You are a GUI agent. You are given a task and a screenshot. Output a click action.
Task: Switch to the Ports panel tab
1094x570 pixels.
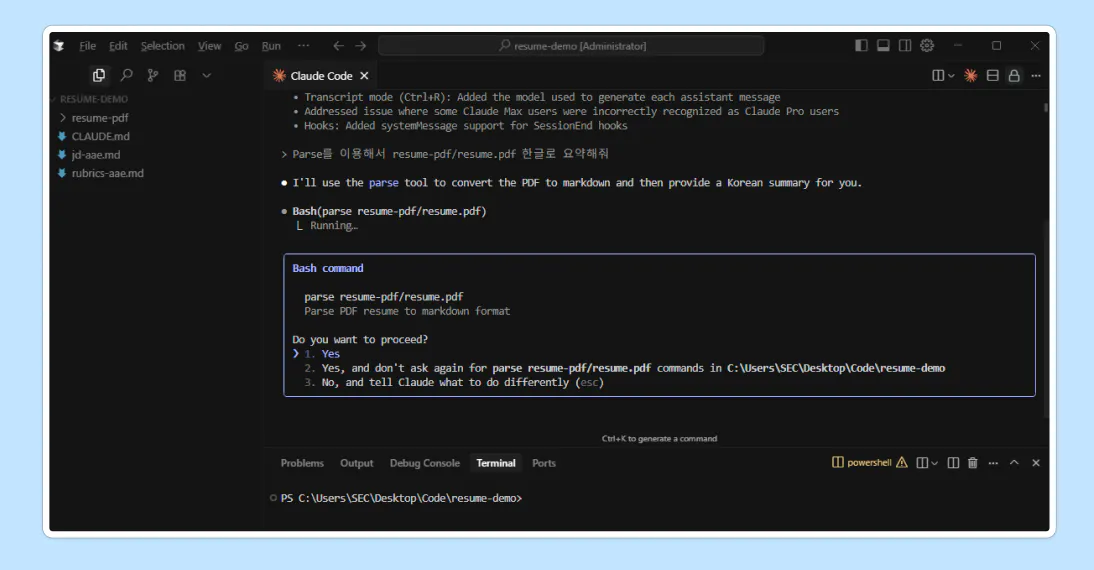544,463
